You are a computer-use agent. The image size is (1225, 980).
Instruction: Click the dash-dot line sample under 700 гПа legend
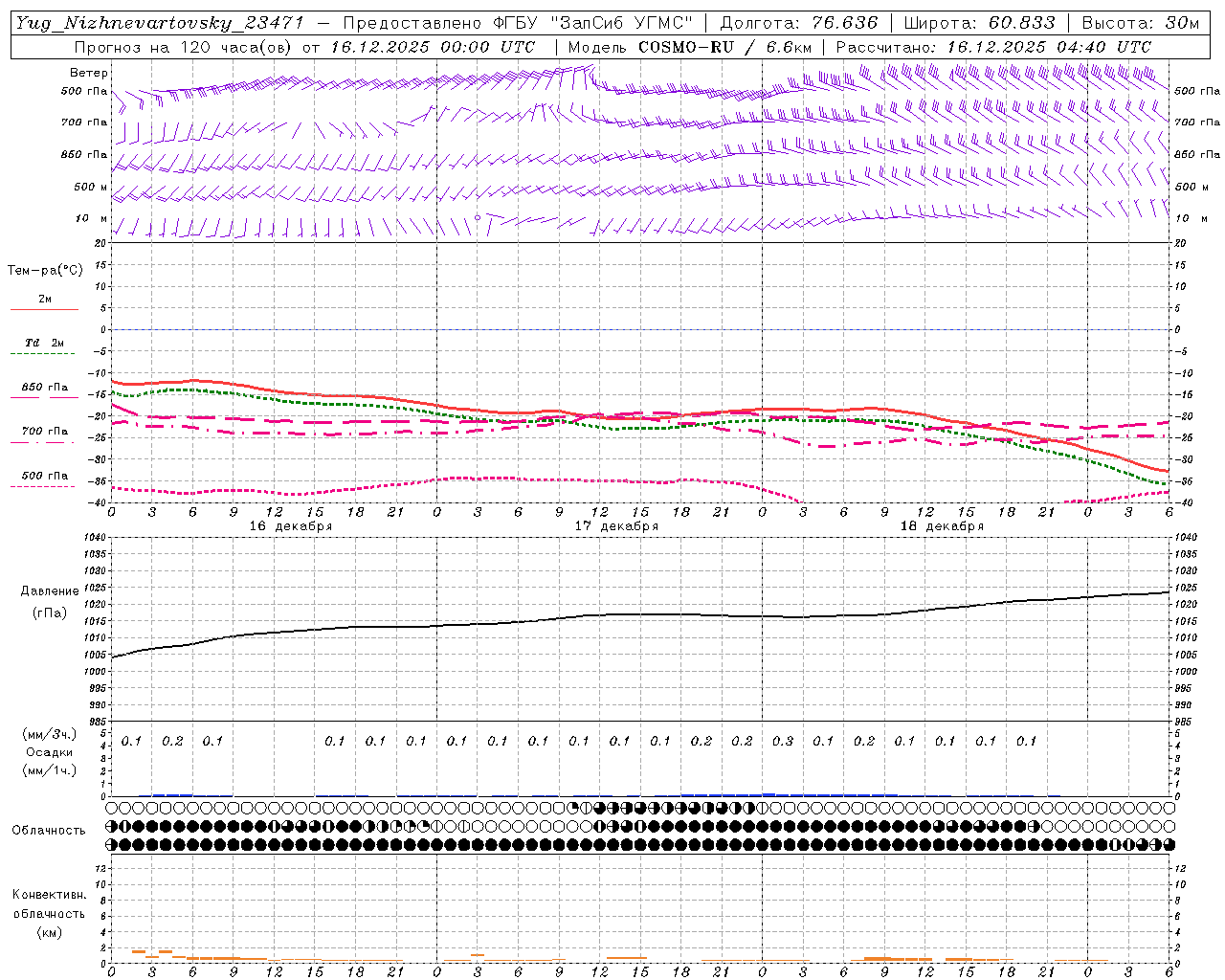click(x=44, y=442)
